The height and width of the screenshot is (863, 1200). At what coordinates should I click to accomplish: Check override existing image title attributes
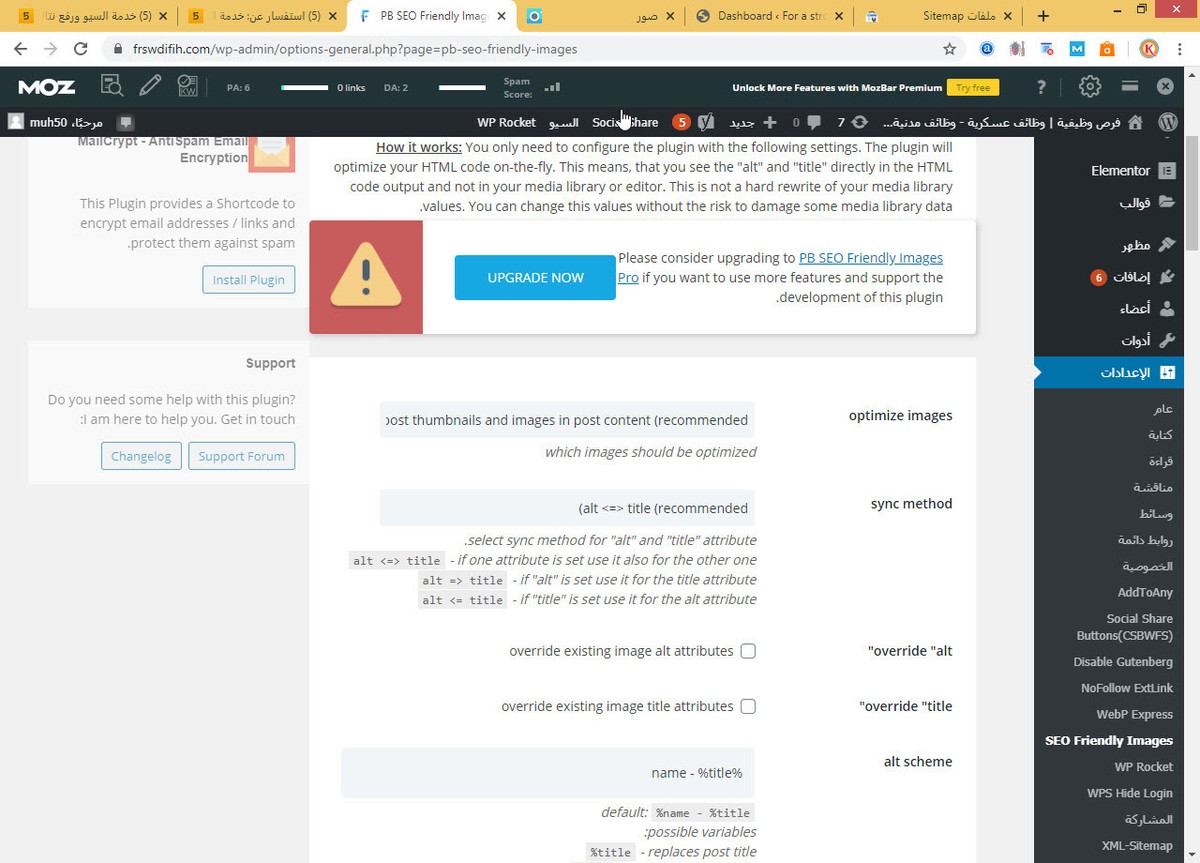(x=747, y=706)
